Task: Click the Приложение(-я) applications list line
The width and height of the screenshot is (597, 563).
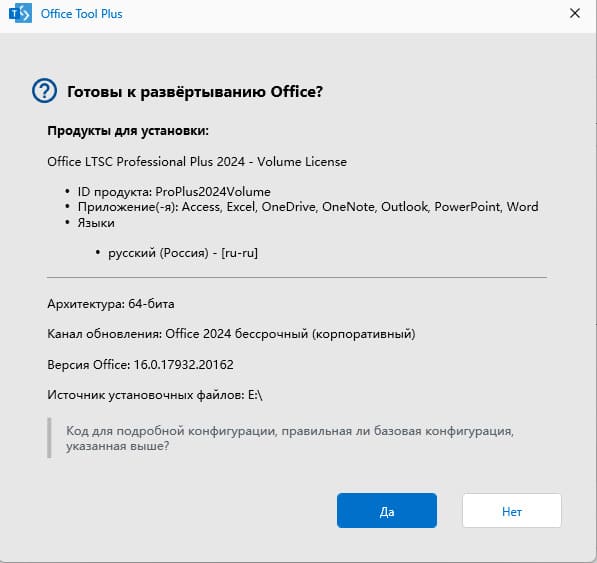Action: (308, 207)
